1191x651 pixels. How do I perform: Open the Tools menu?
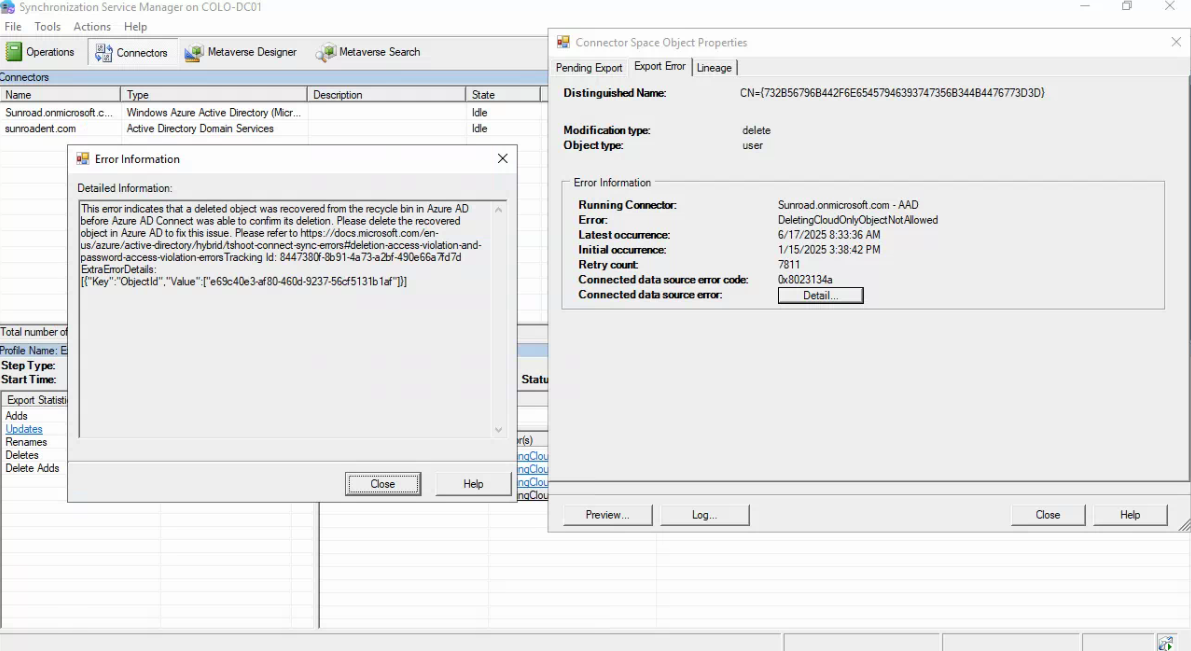click(46, 27)
